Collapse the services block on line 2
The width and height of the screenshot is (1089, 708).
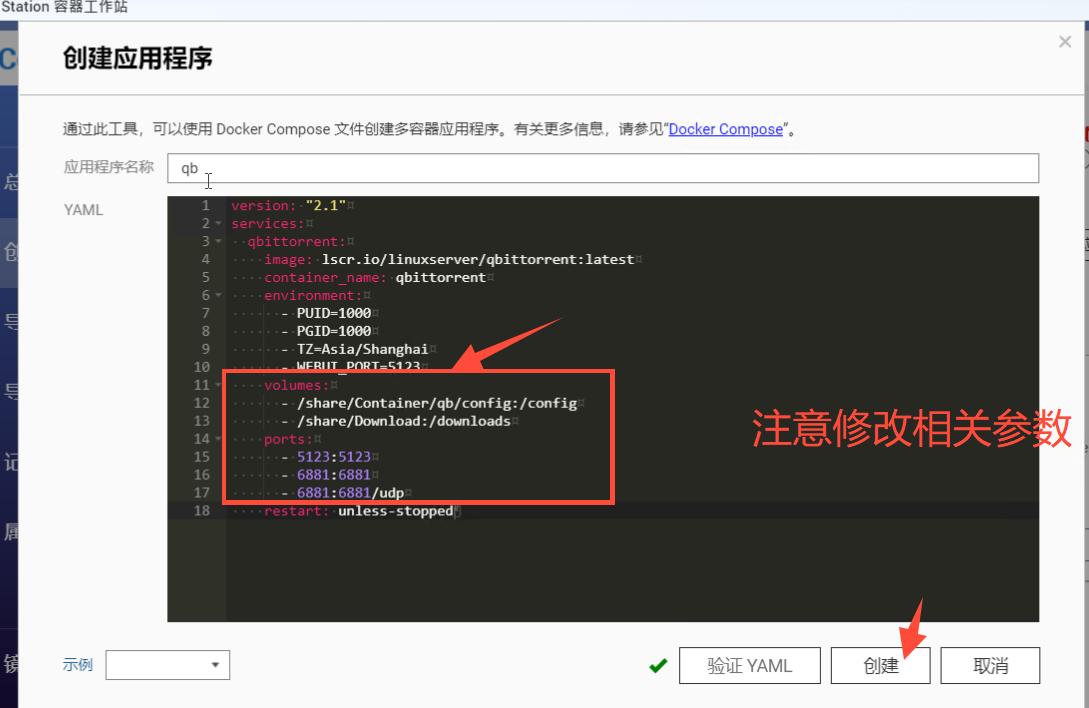click(x=216, y=223)
